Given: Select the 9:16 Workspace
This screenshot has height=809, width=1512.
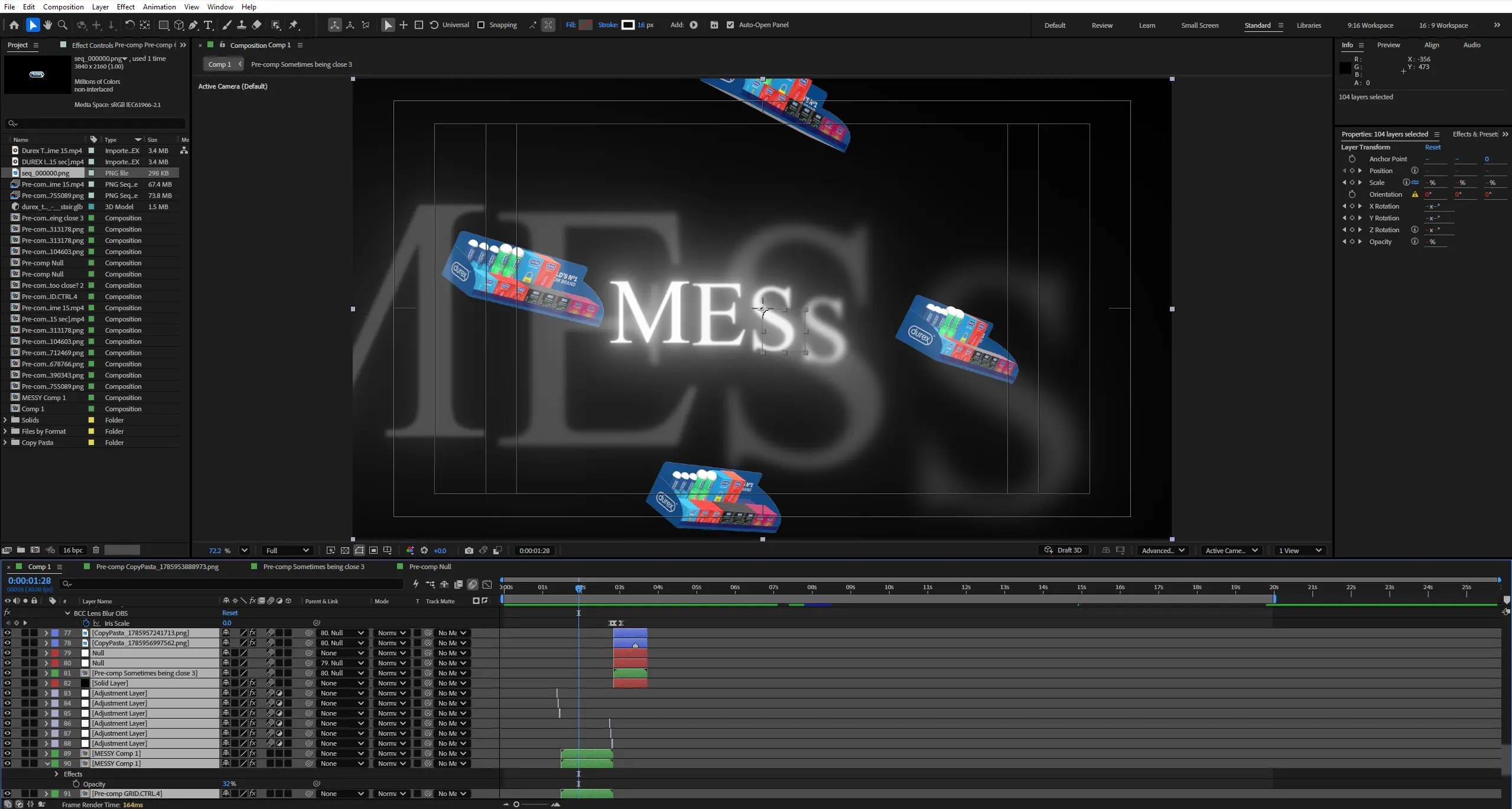Looking at the screenshot, I should point(1370,25).
